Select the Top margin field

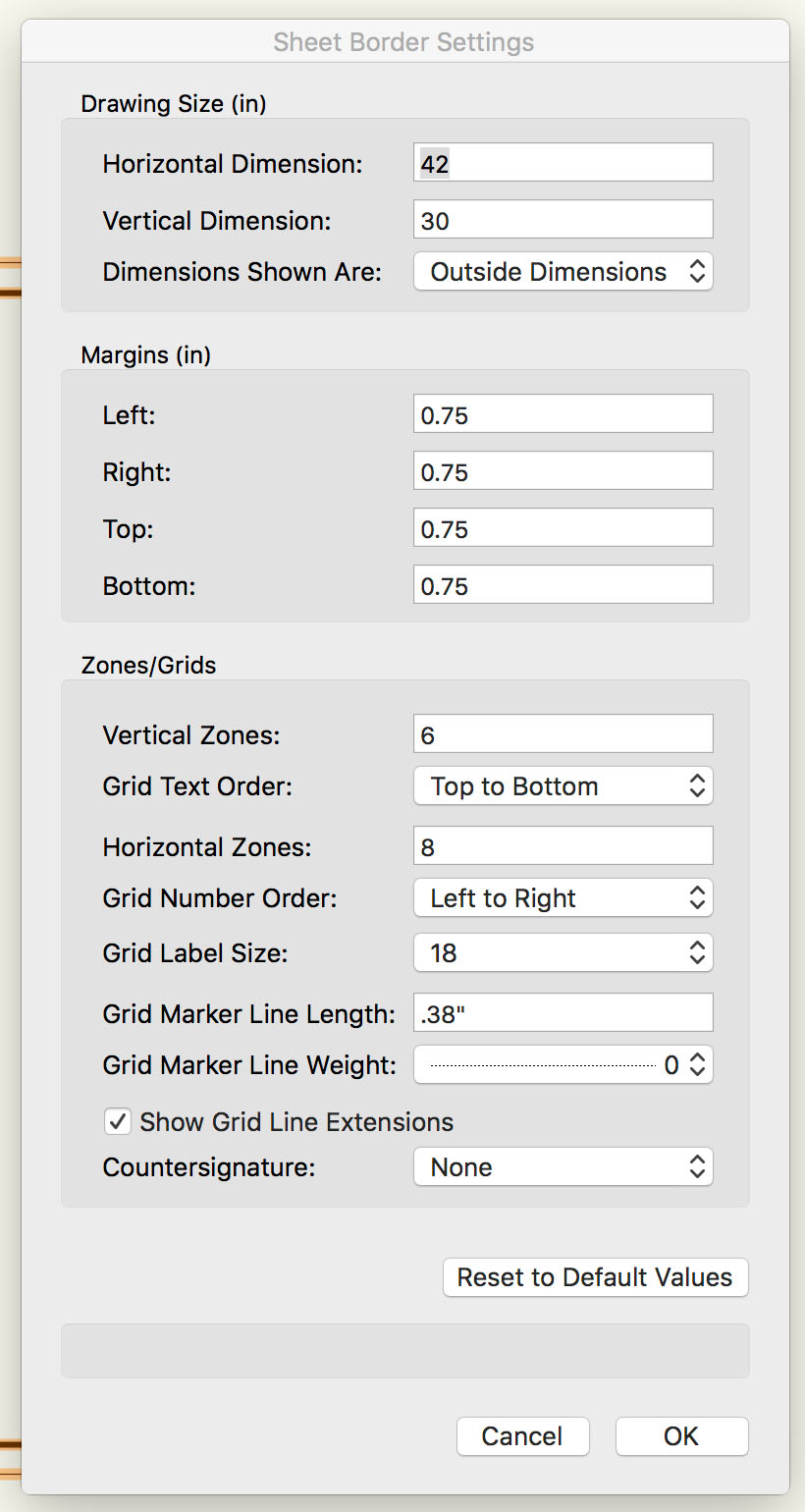[x=563, y=529]
